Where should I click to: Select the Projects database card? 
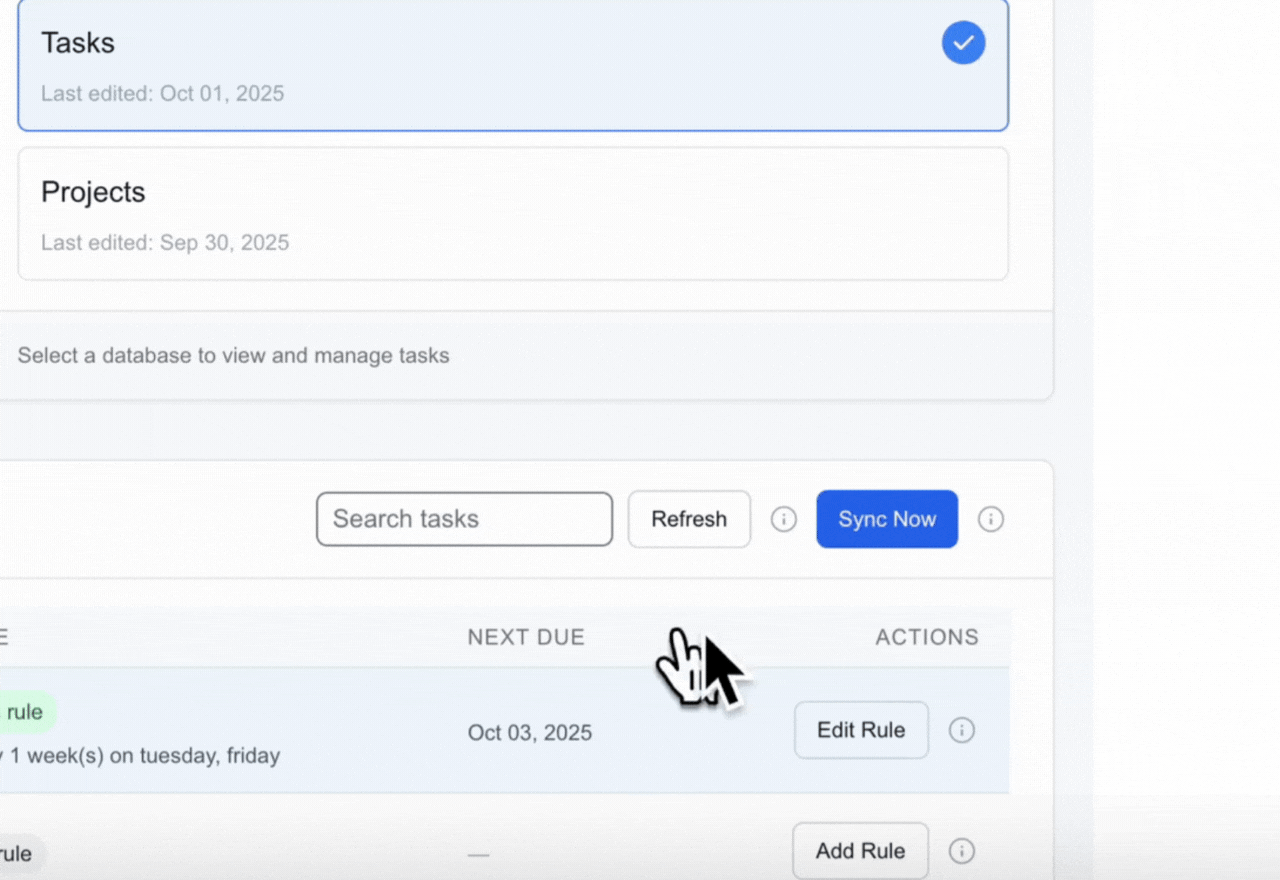click(x=513, y=213)
